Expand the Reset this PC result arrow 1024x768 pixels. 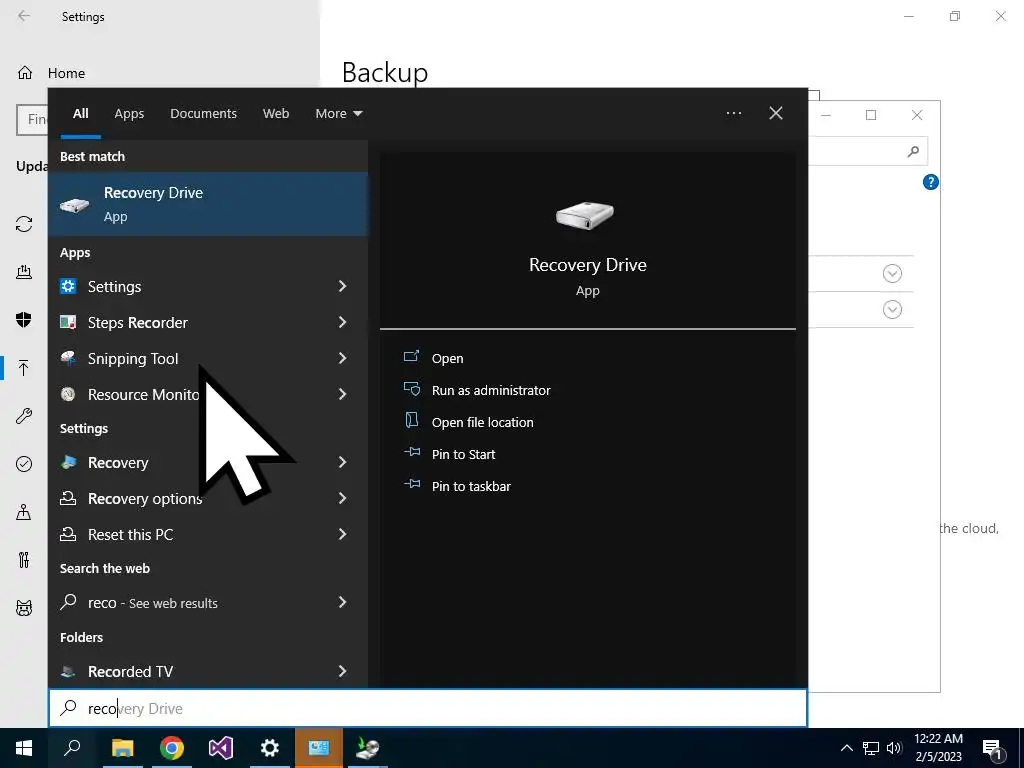click(342, 534)
